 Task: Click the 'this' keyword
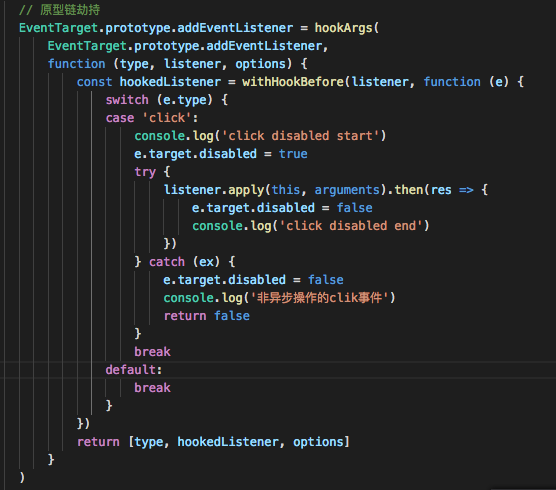pyautogui.click(x=286, y=190)
